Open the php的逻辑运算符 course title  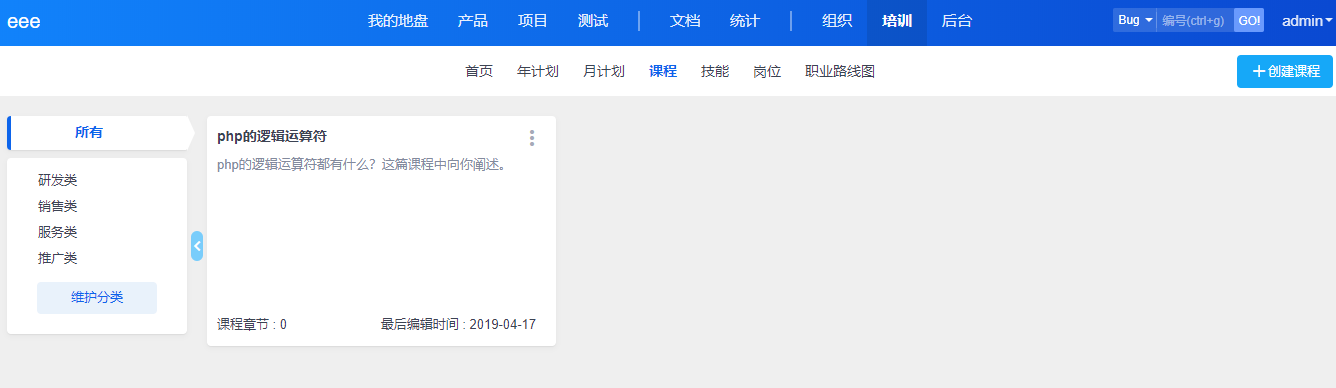[x=272, y=136]
